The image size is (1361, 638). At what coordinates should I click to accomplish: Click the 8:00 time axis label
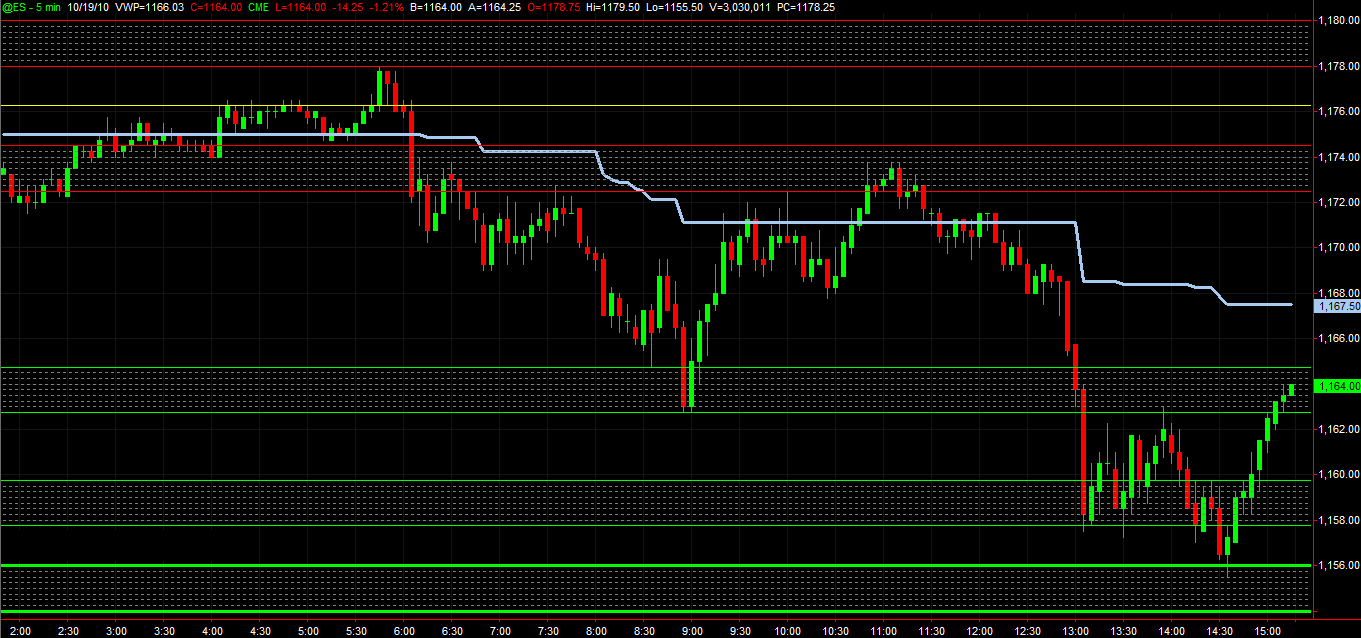tap(596, 631)
